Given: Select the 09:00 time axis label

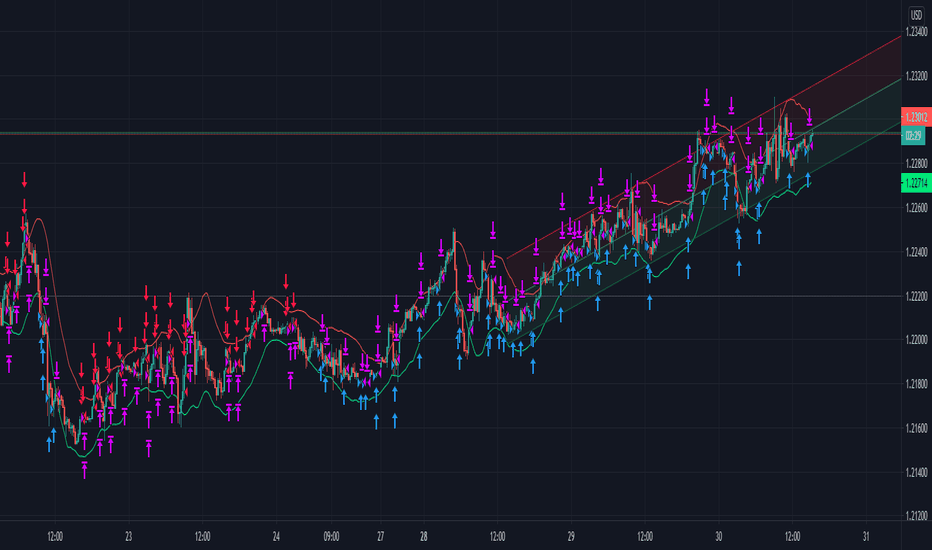Looking at the screenshot, I should [x=331, y=536].
